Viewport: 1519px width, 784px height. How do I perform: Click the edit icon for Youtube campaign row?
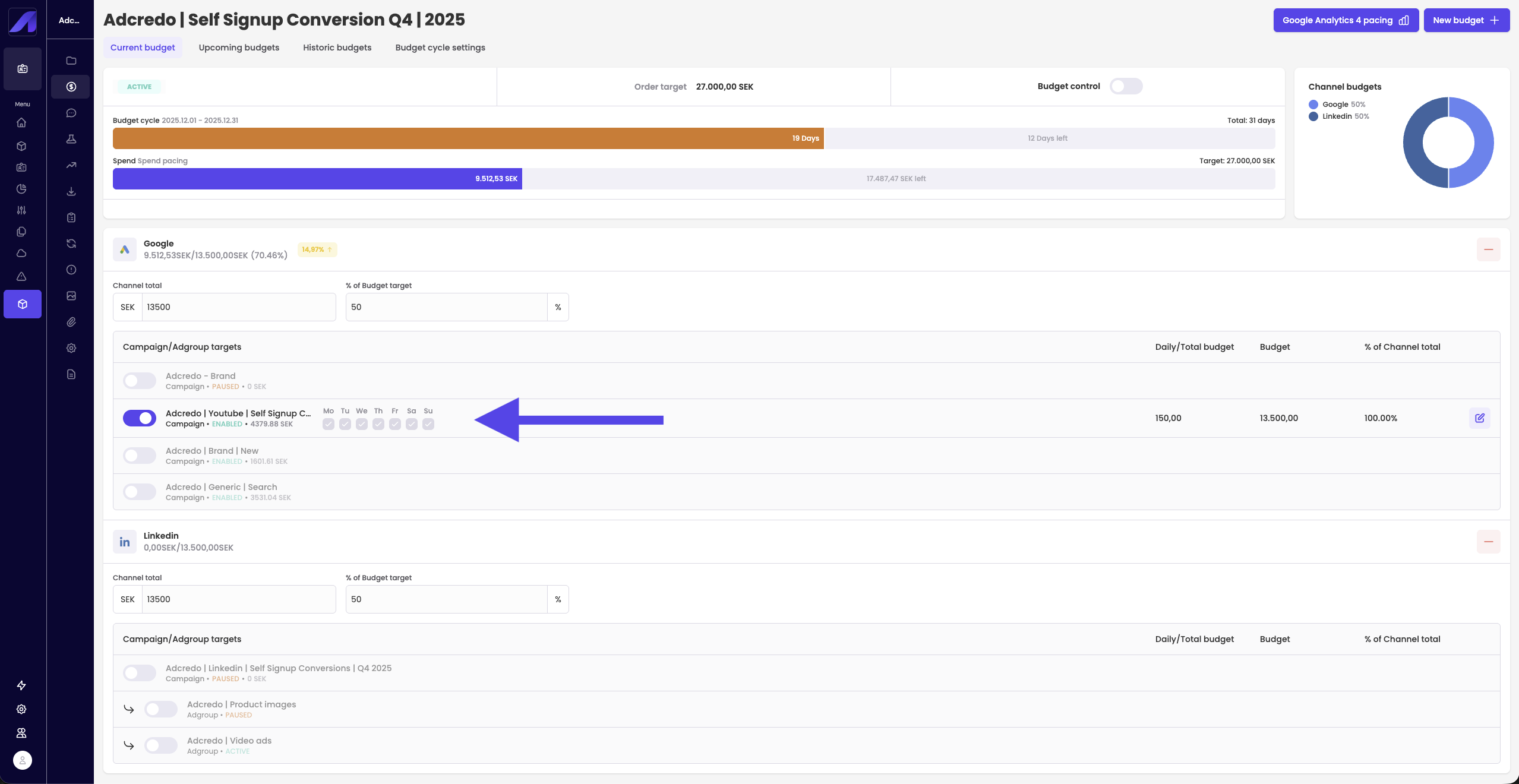tap(1479, 418)
